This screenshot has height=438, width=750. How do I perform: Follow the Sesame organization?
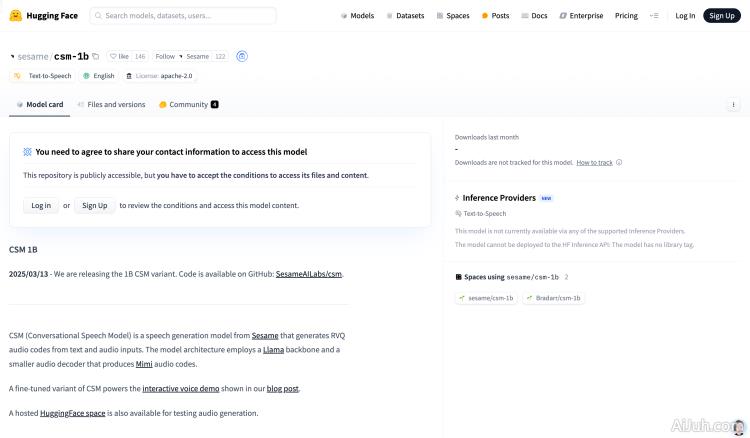click(165, 57)
